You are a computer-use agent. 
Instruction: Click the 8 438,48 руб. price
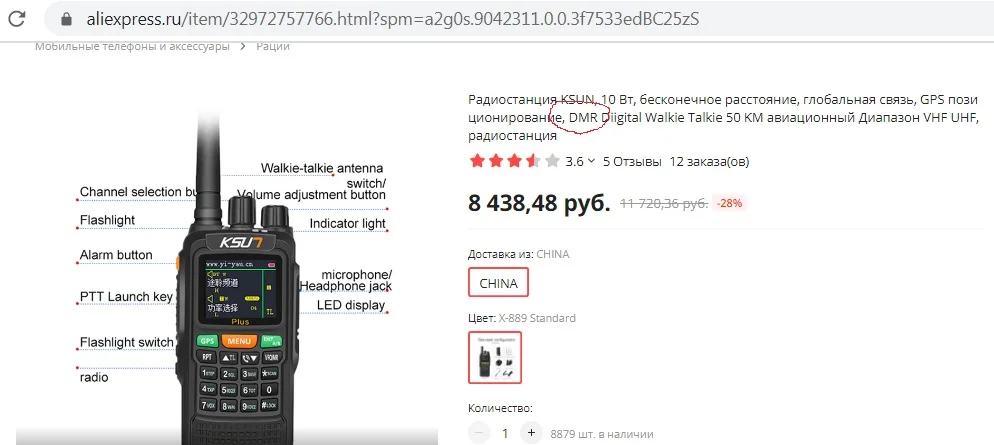point(539,203)
